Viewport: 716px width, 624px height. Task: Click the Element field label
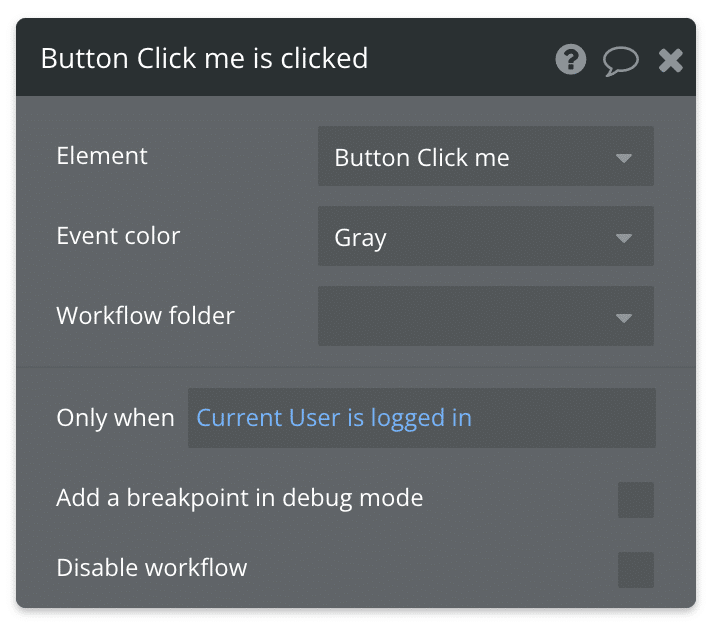(x=102, y=156)
